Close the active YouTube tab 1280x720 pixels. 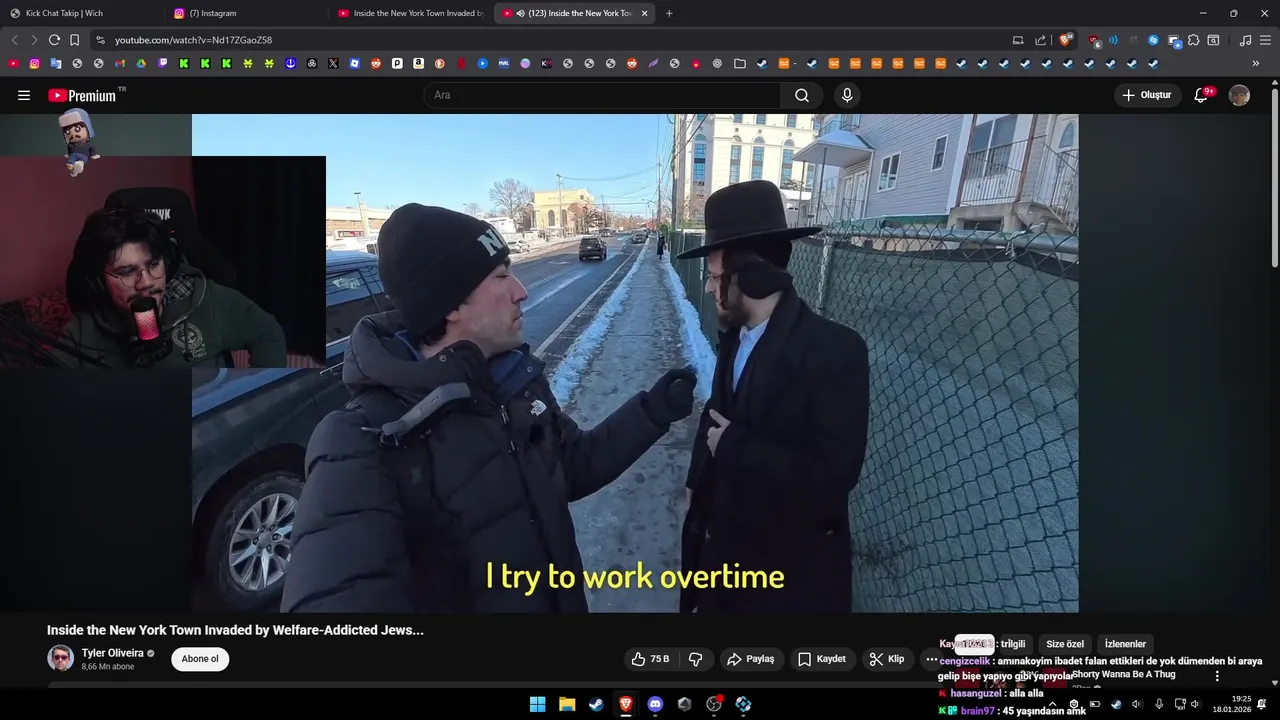[644, 13]
